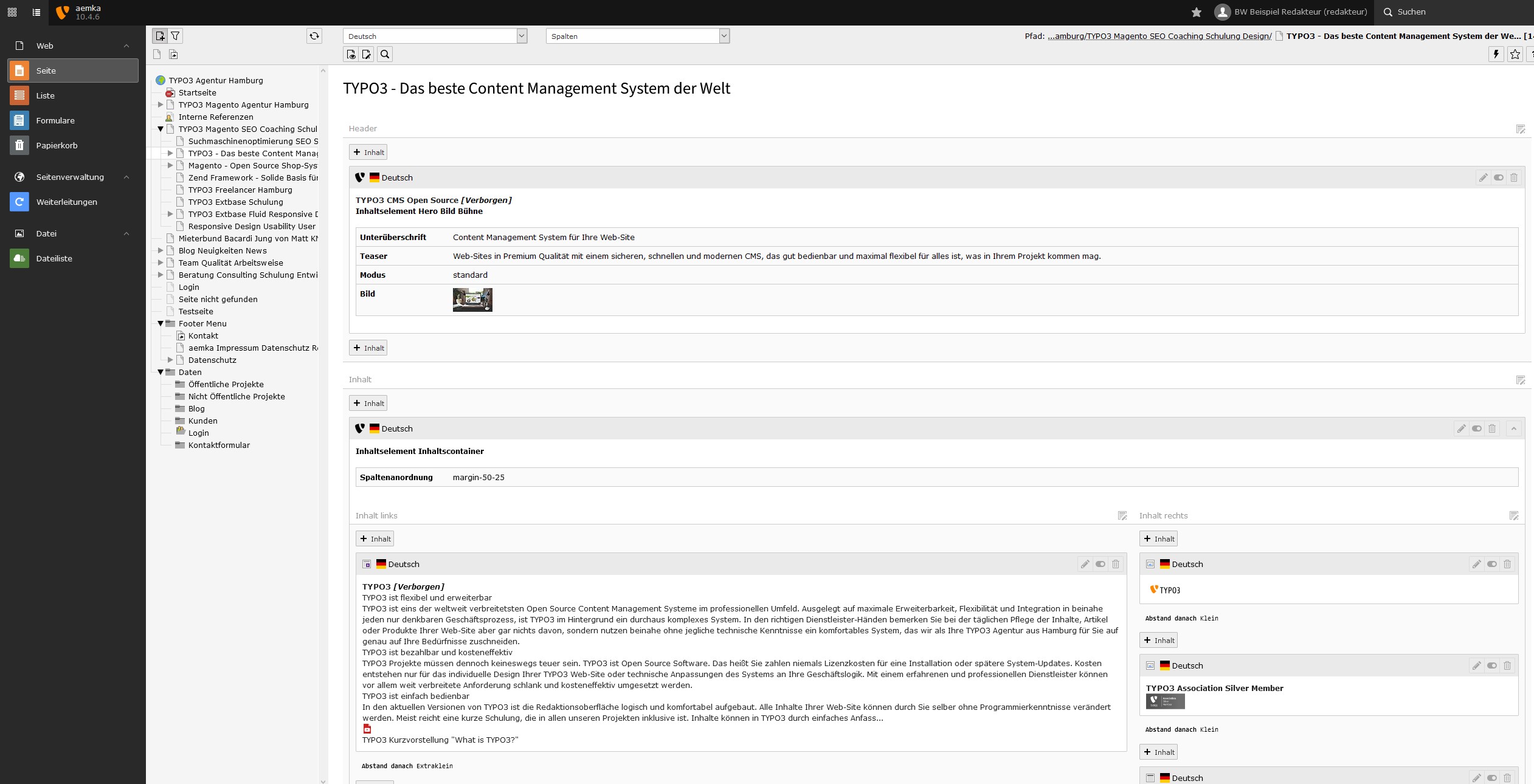The width and height of the screenshot is (1534, 784).
Task: Open the Seite module
Action: (x=73, y=70)
